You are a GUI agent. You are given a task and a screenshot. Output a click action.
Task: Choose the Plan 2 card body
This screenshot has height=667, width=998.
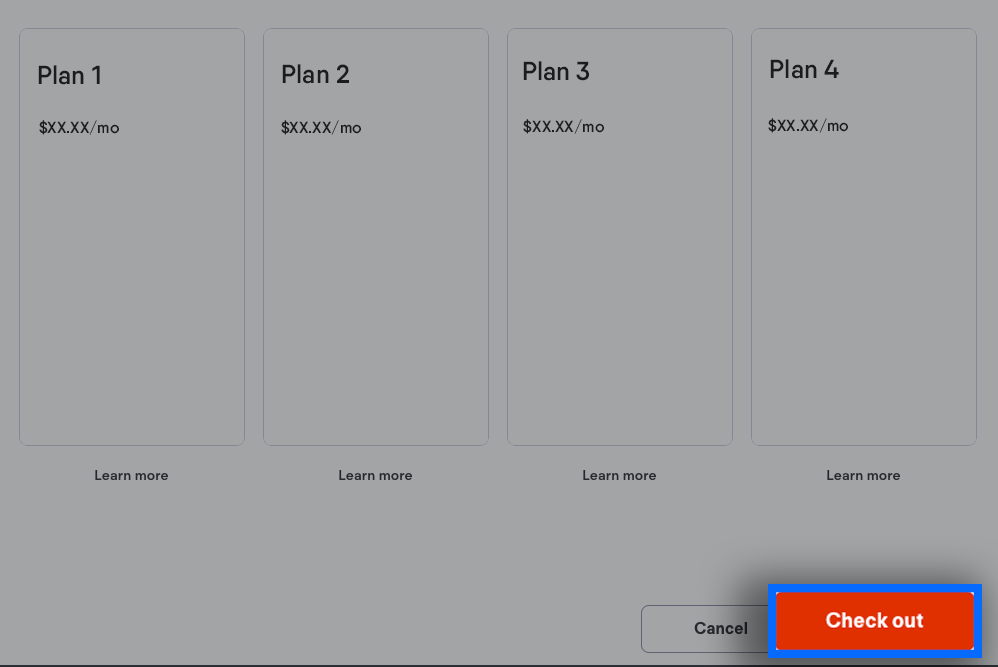pyautogui.click(x=376, y=290)
